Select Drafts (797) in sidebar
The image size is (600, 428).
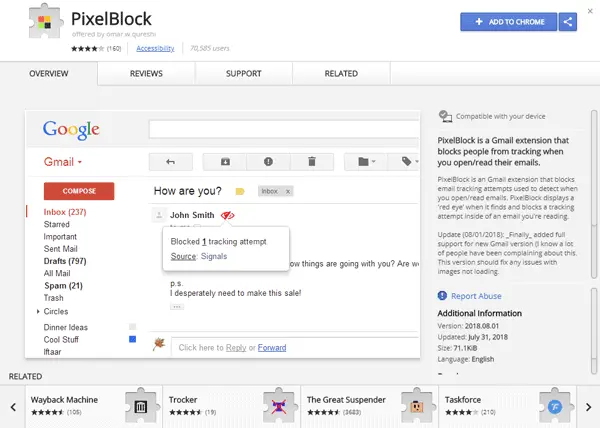pyautogui.click(x=65, y=261)
